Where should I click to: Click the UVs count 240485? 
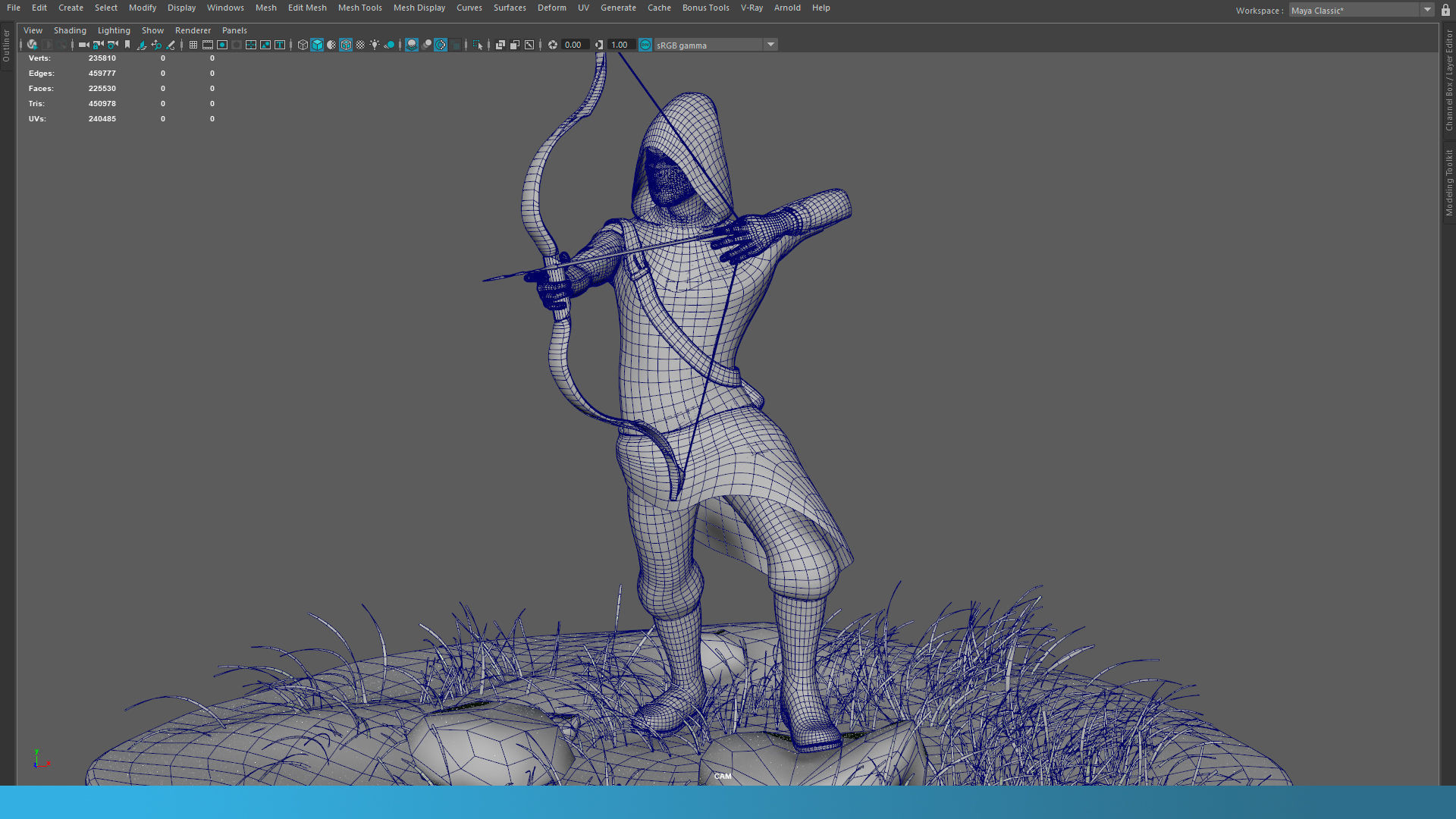(102, 119)
